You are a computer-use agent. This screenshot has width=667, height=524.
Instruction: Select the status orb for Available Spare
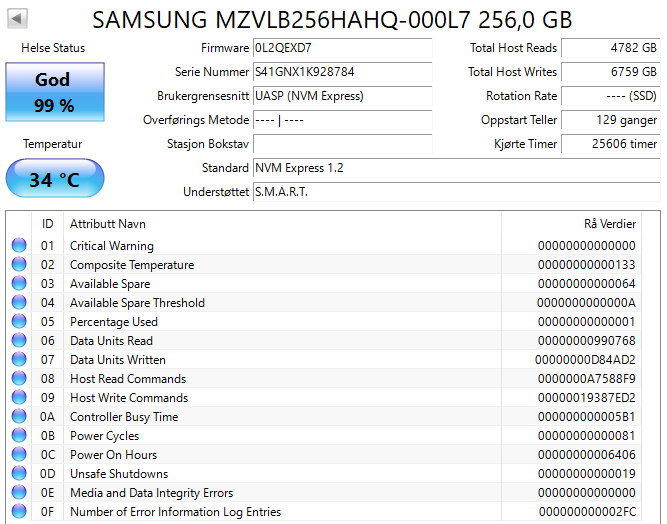(19, 284)
